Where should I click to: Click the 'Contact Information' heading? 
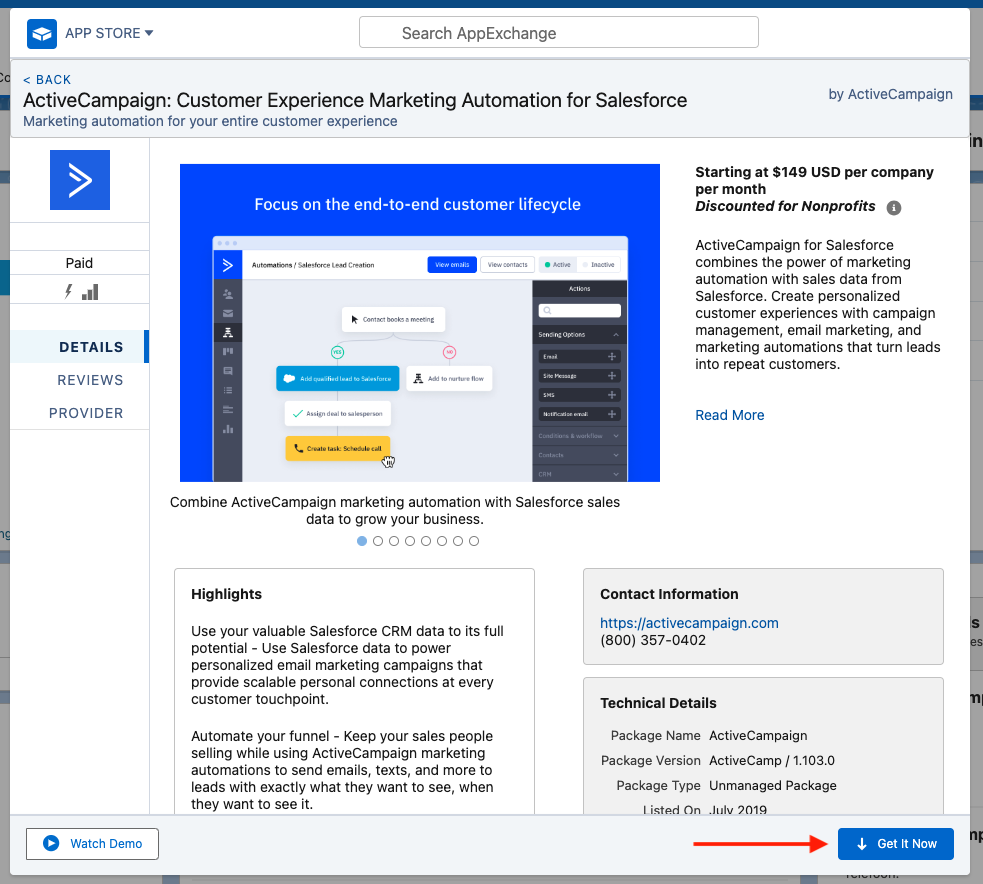(x=669, y=594)
